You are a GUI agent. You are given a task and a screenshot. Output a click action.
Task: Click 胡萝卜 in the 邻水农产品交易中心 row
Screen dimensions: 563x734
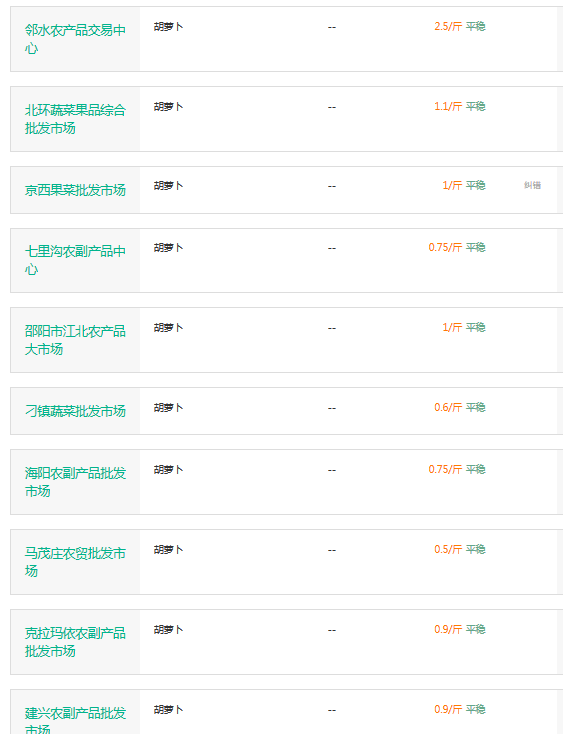(x=168, y=27)
